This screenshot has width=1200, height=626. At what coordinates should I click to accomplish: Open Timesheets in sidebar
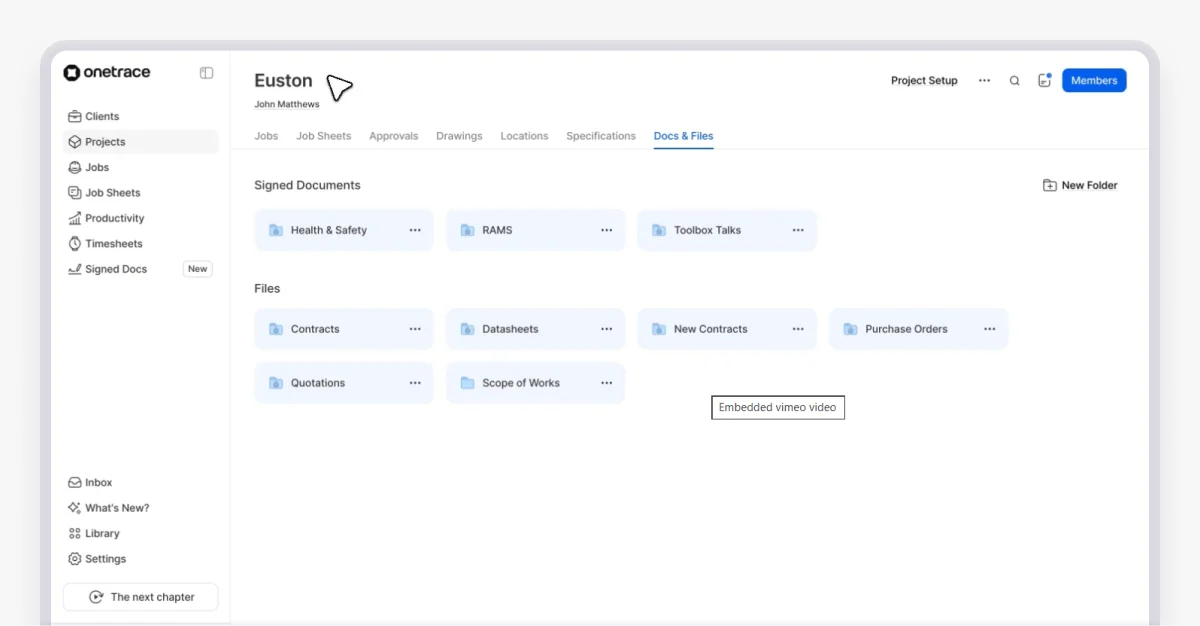[x=140, y=244]
